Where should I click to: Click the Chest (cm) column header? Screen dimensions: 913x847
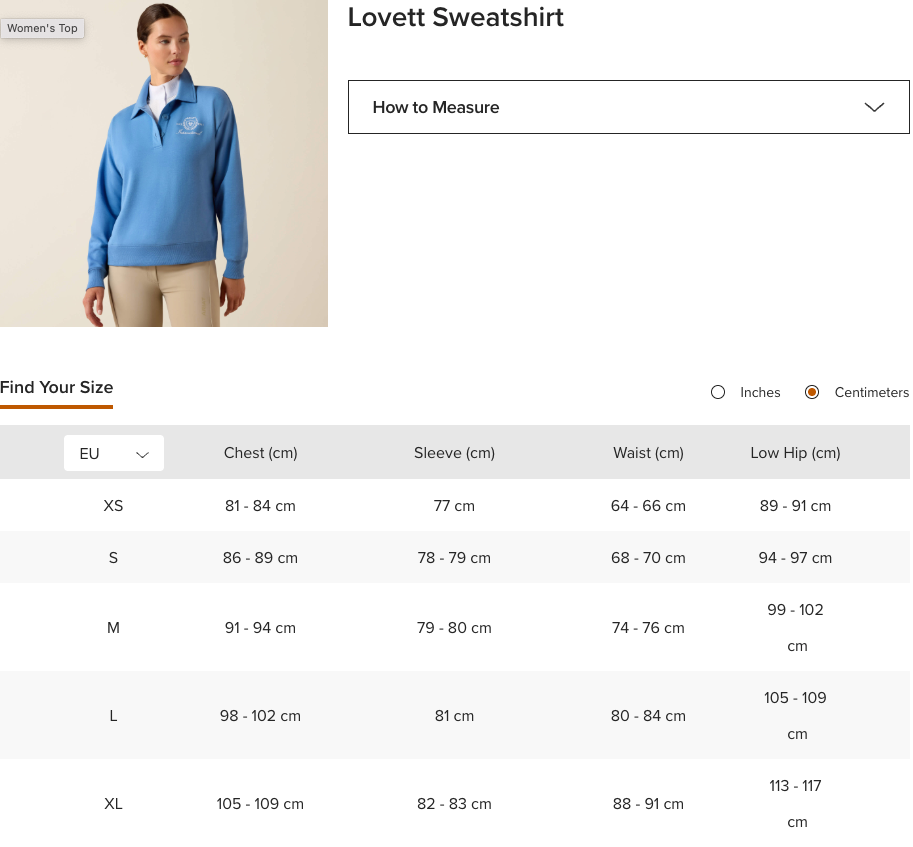click(x=260, y=453)
